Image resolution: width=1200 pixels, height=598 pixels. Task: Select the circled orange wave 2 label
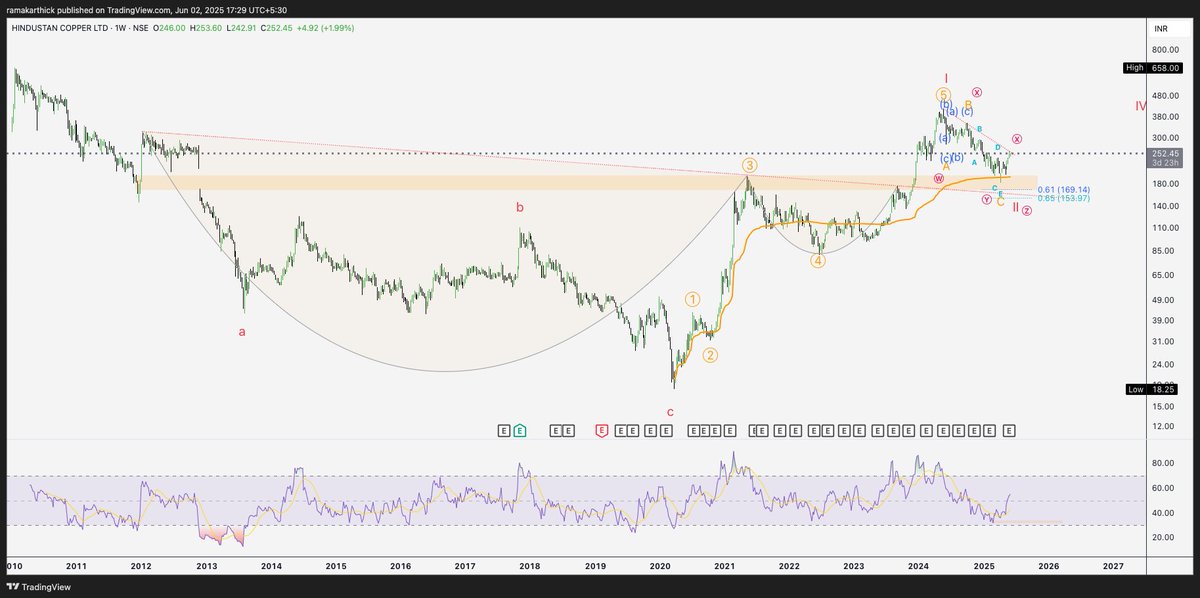pos(710,355)
